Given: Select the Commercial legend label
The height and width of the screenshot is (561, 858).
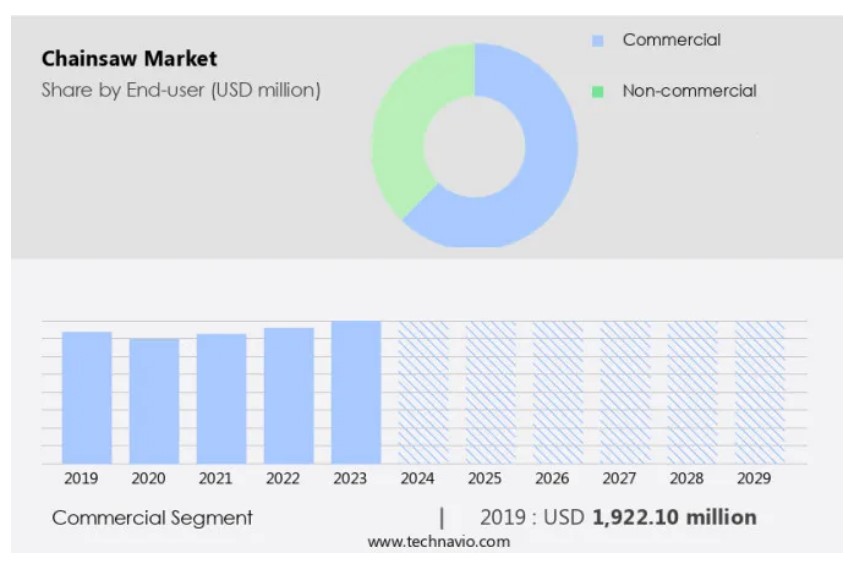Looking at the screenshot, I should [x=671, y=40].
